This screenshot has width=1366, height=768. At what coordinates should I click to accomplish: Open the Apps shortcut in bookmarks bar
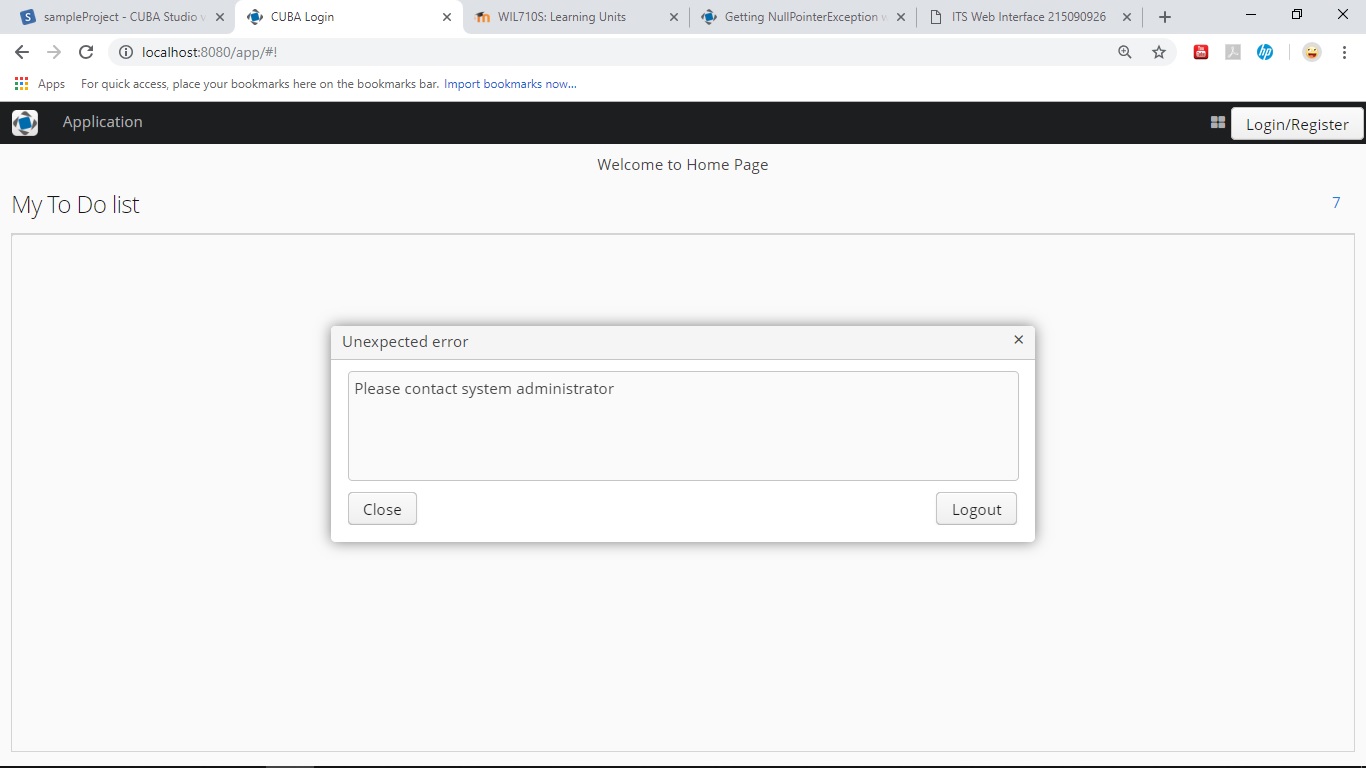tap(40, 84)
